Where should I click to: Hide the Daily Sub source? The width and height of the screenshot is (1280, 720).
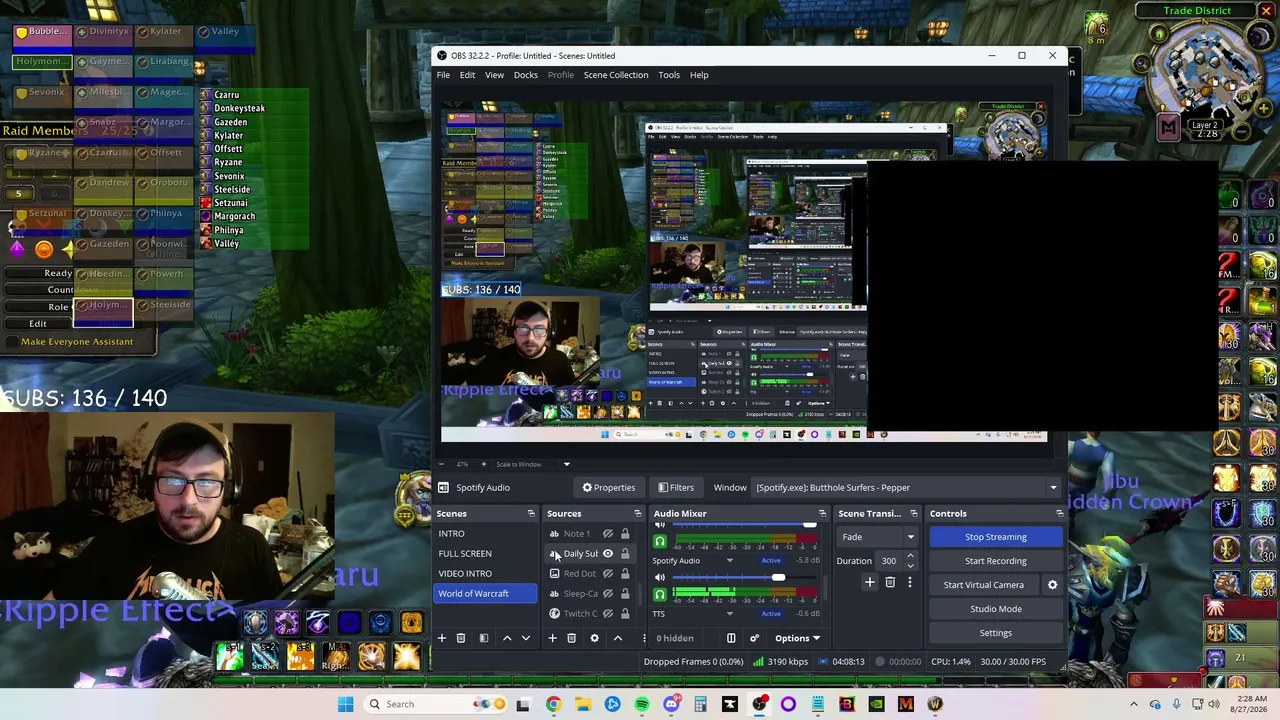pyautogui.click(x=607, y=554)
